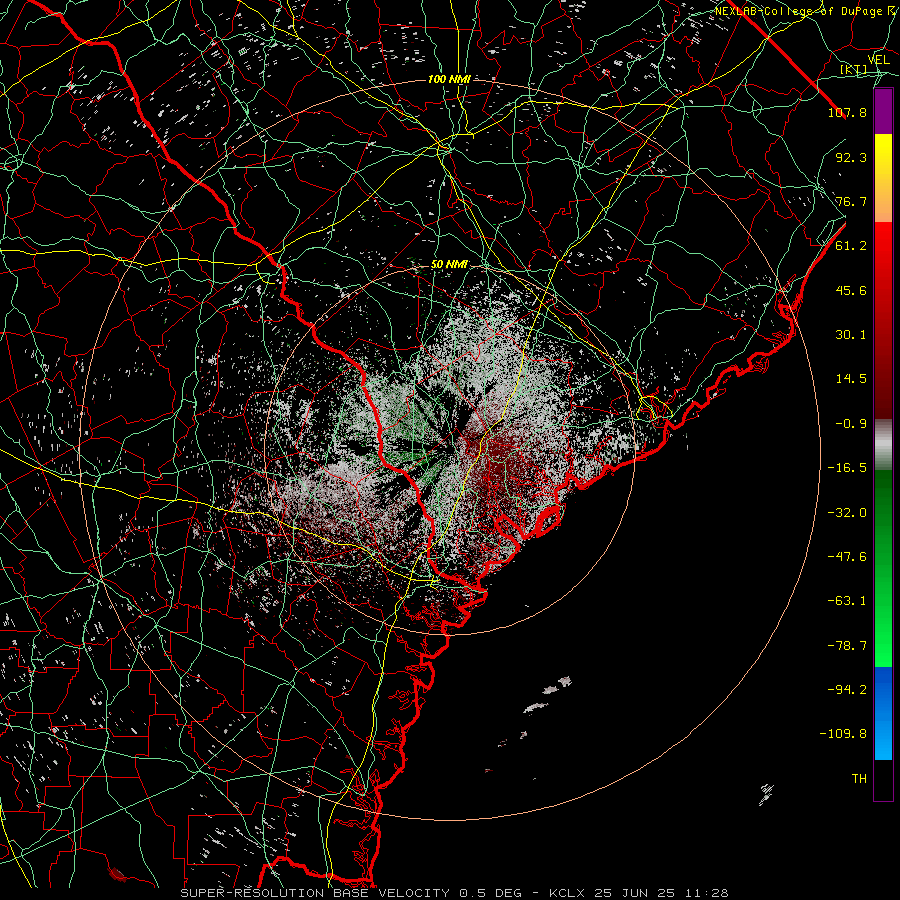Screen dimensions: 900x900
Task: Click the 100 NMI range ring label
Action: pos(449,79)
